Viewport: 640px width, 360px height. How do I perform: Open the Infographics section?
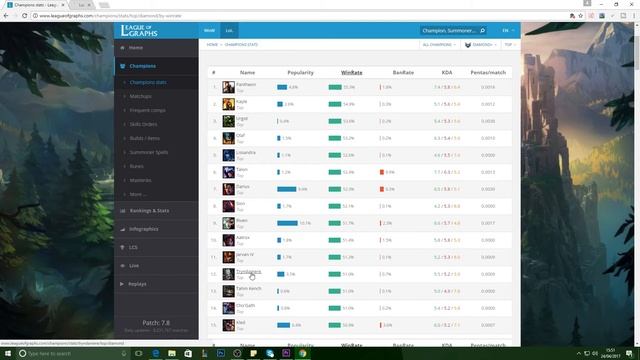pos(156,229)
